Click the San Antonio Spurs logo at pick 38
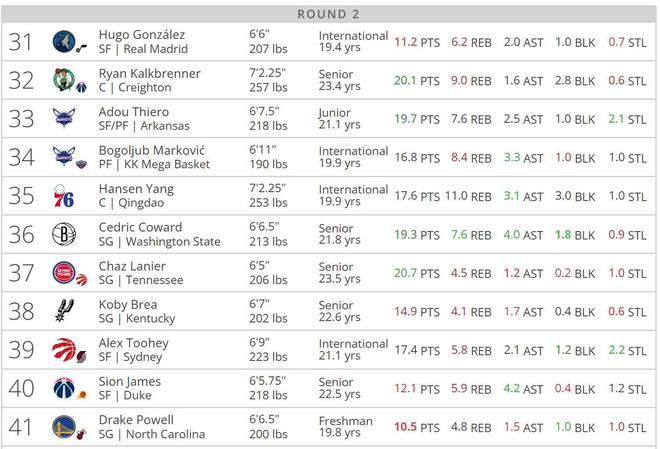Image resolution: width=660 pixels, height=449 pixels. point(64,312)
